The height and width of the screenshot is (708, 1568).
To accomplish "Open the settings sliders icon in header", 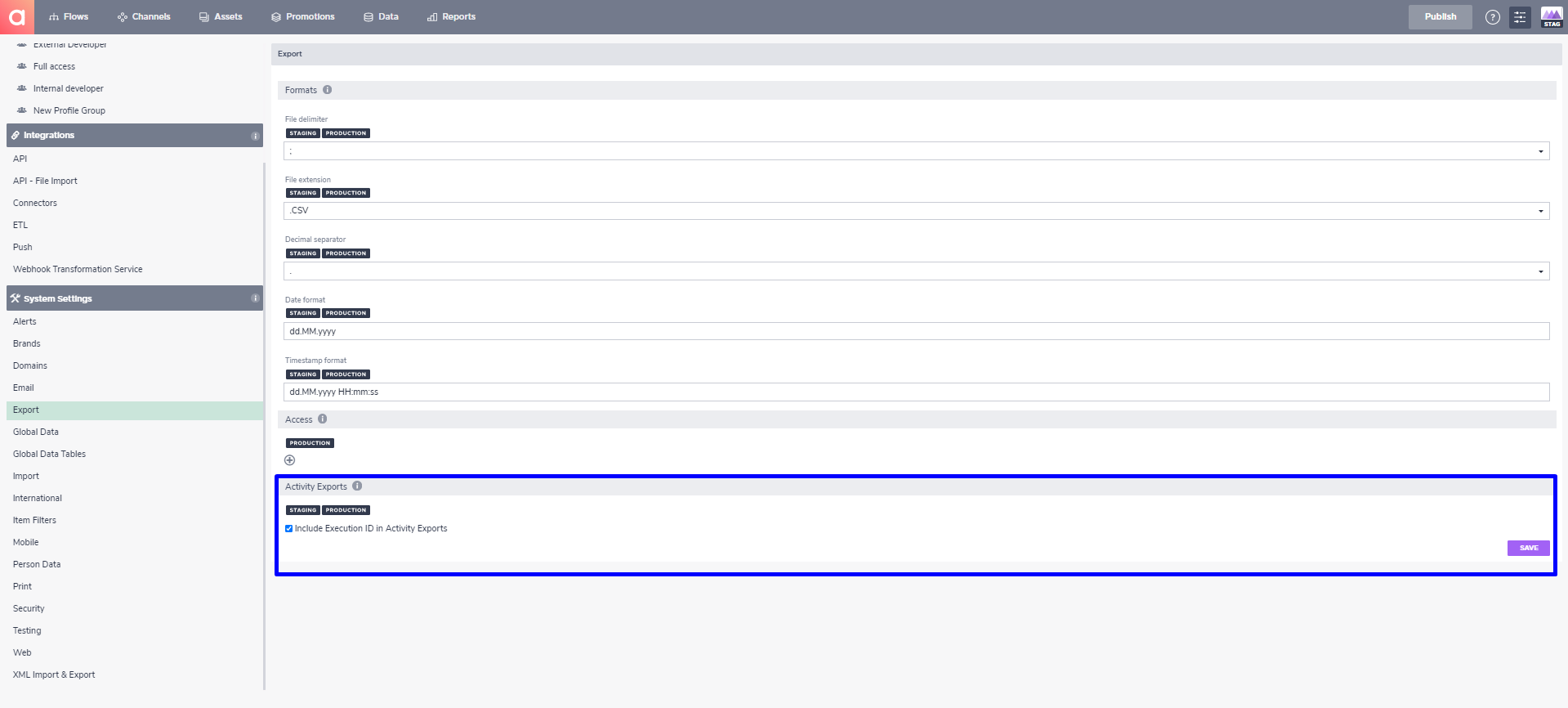I will click(1520, 17).
